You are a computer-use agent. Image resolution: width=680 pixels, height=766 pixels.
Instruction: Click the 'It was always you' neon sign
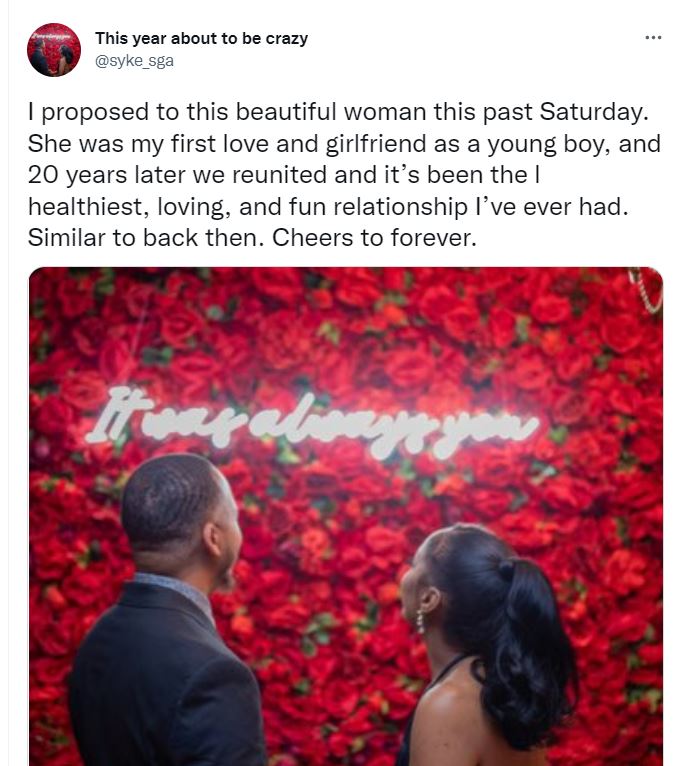(x=313, y=423)
